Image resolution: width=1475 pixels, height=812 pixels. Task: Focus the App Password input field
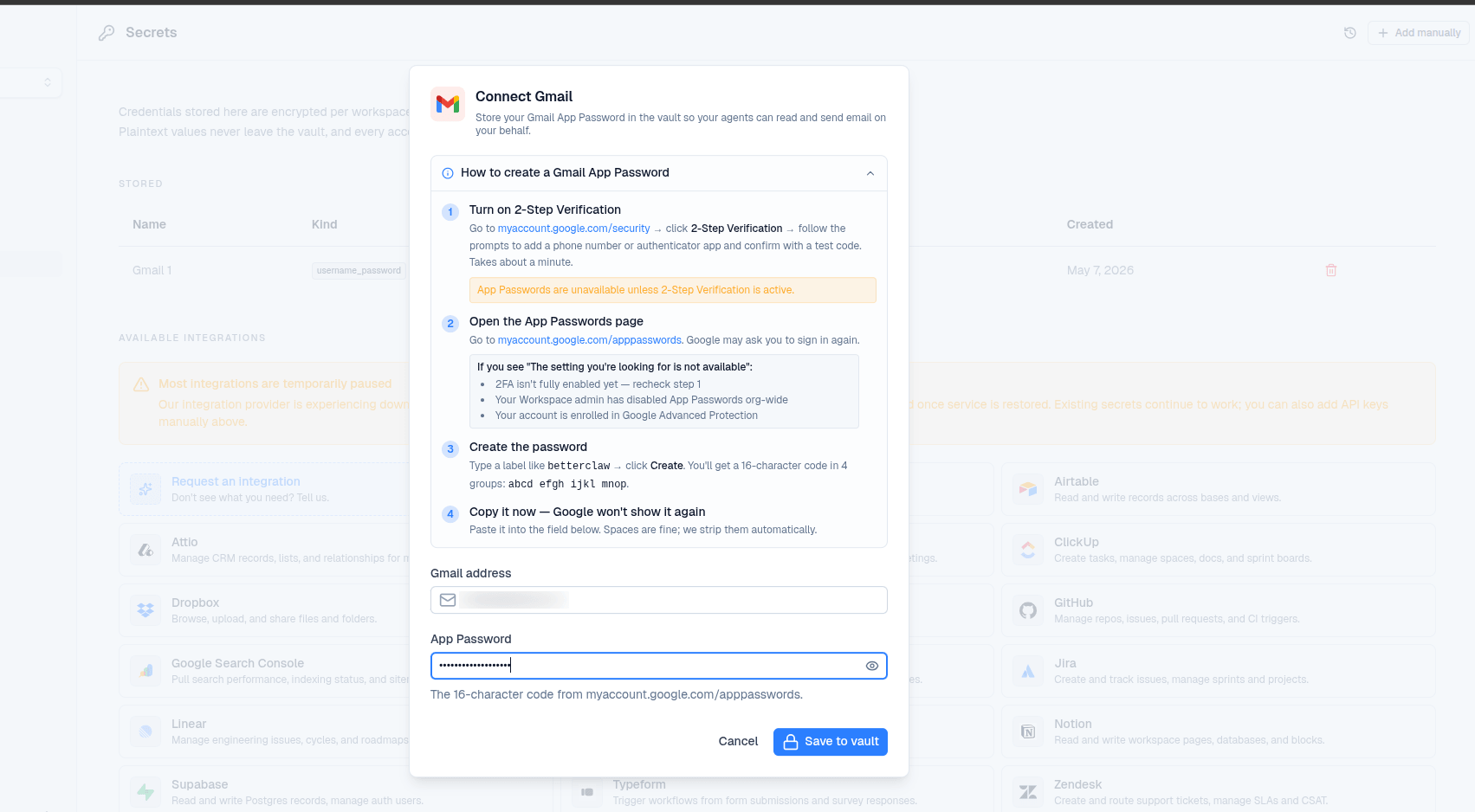[x=659, y=666]
